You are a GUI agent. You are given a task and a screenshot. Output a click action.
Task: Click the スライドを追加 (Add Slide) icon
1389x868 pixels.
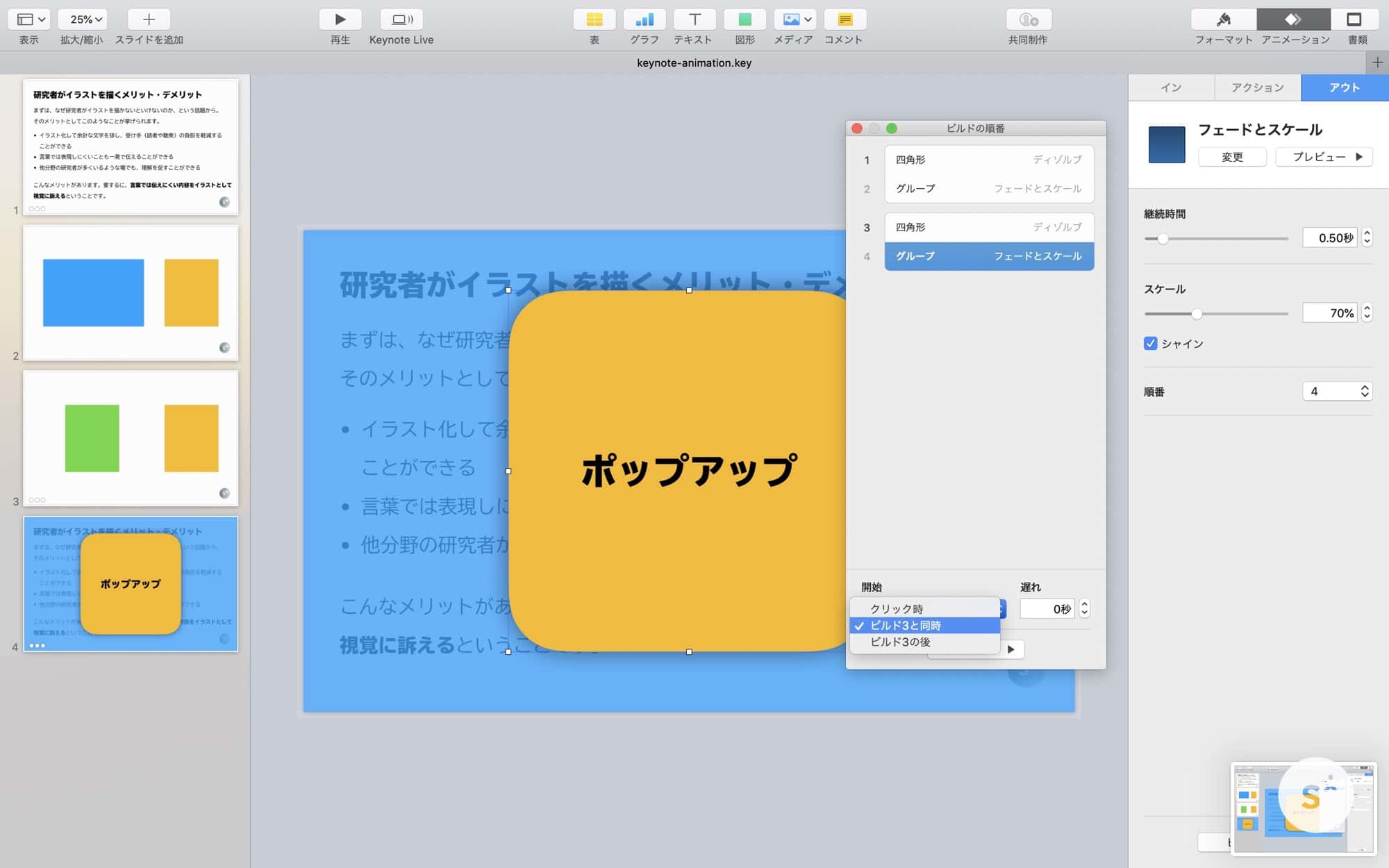[x=148, y=19]
